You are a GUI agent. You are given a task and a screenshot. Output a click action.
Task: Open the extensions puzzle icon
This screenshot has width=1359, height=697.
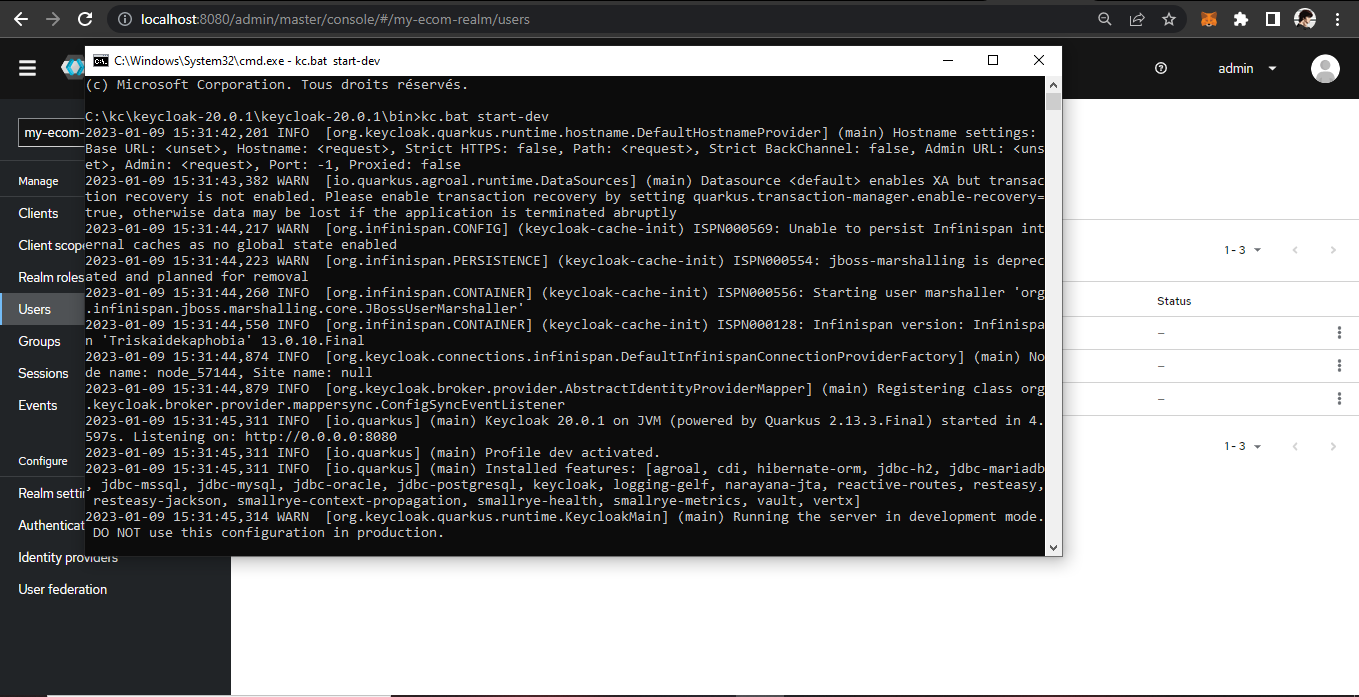point(1241,19)
